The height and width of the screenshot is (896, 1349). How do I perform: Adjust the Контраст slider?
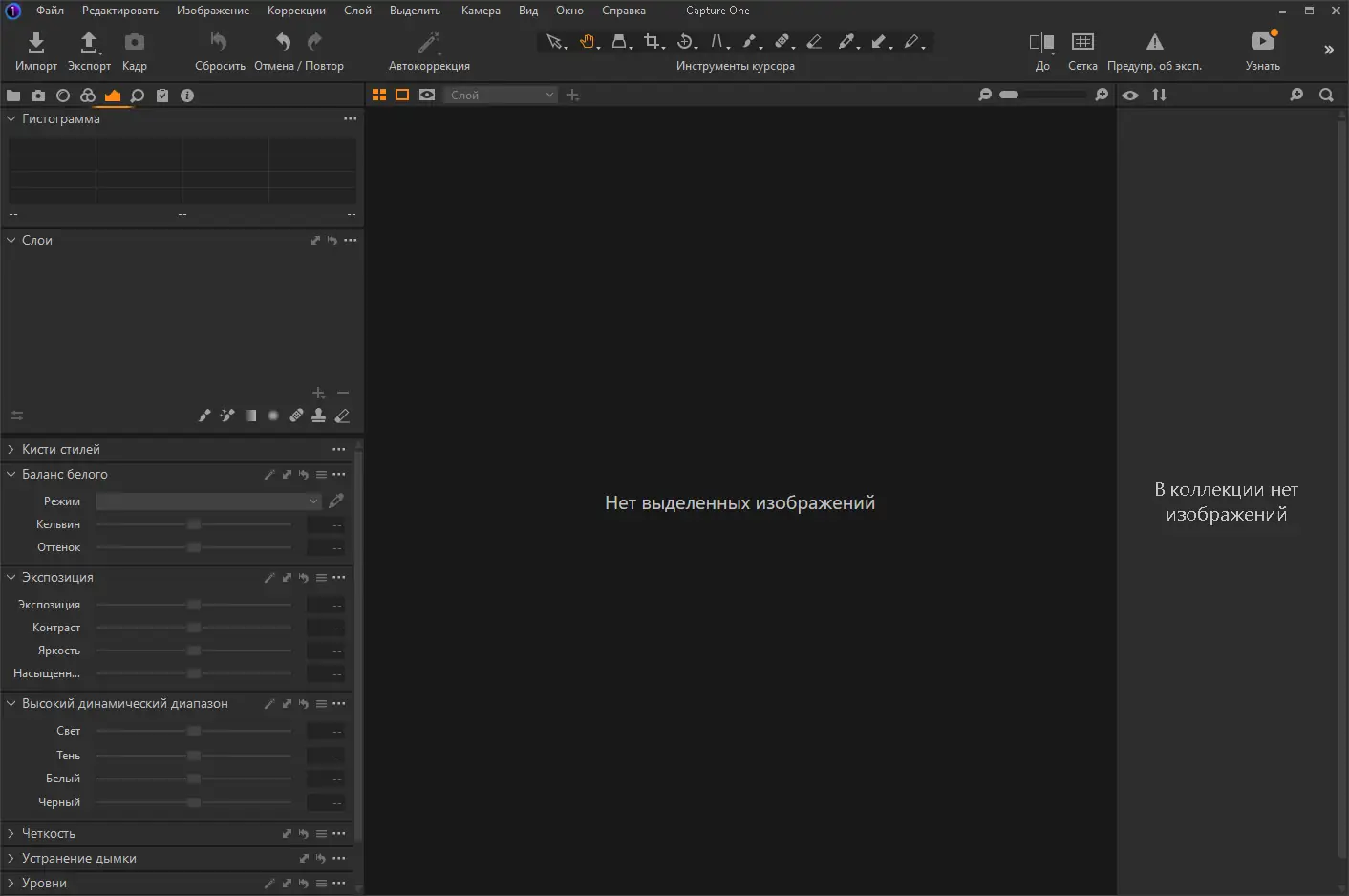click(194, 628)
